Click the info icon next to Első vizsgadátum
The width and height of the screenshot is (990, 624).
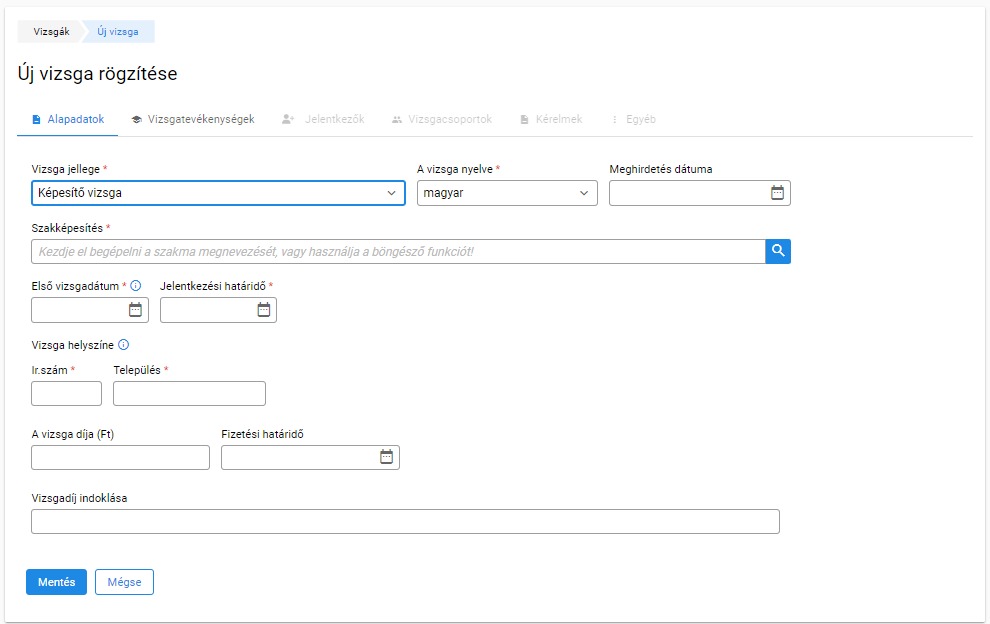(x=136, y=285)
